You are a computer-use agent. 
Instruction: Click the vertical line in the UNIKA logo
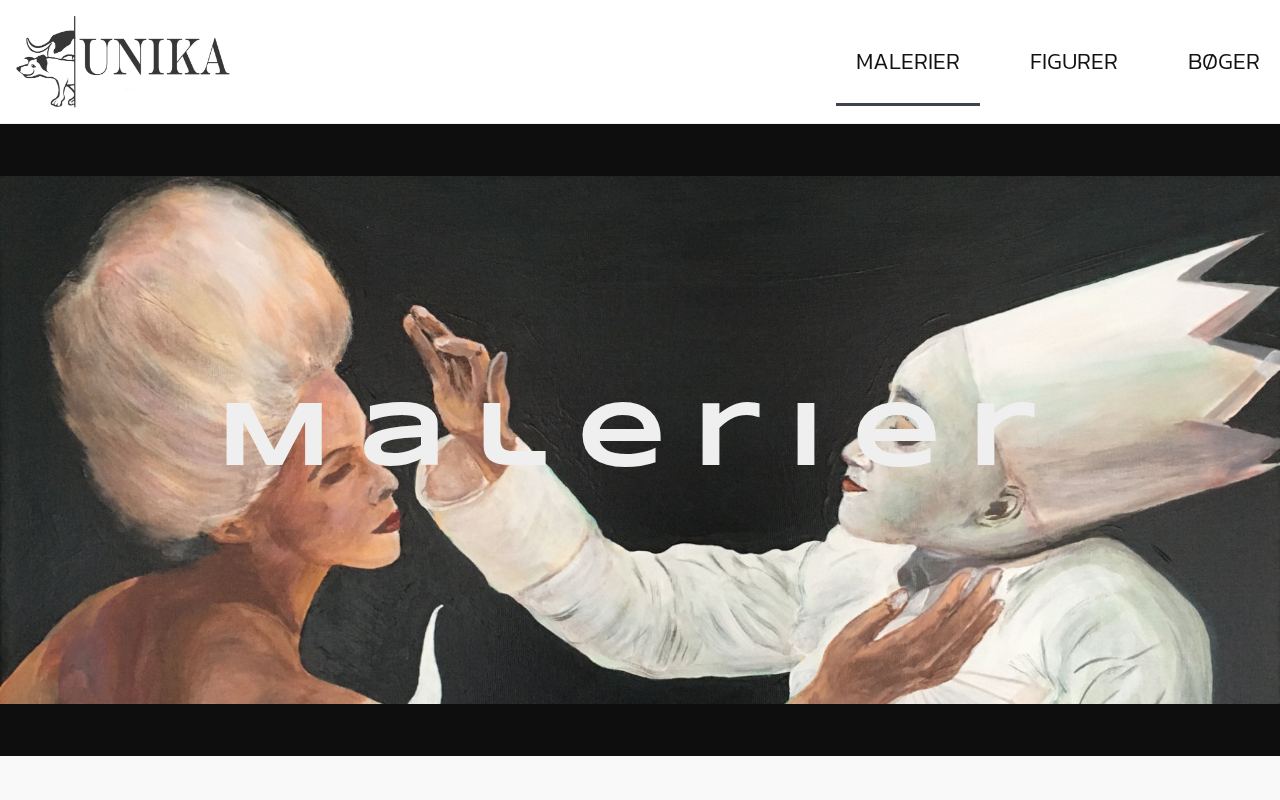point(76,62)
